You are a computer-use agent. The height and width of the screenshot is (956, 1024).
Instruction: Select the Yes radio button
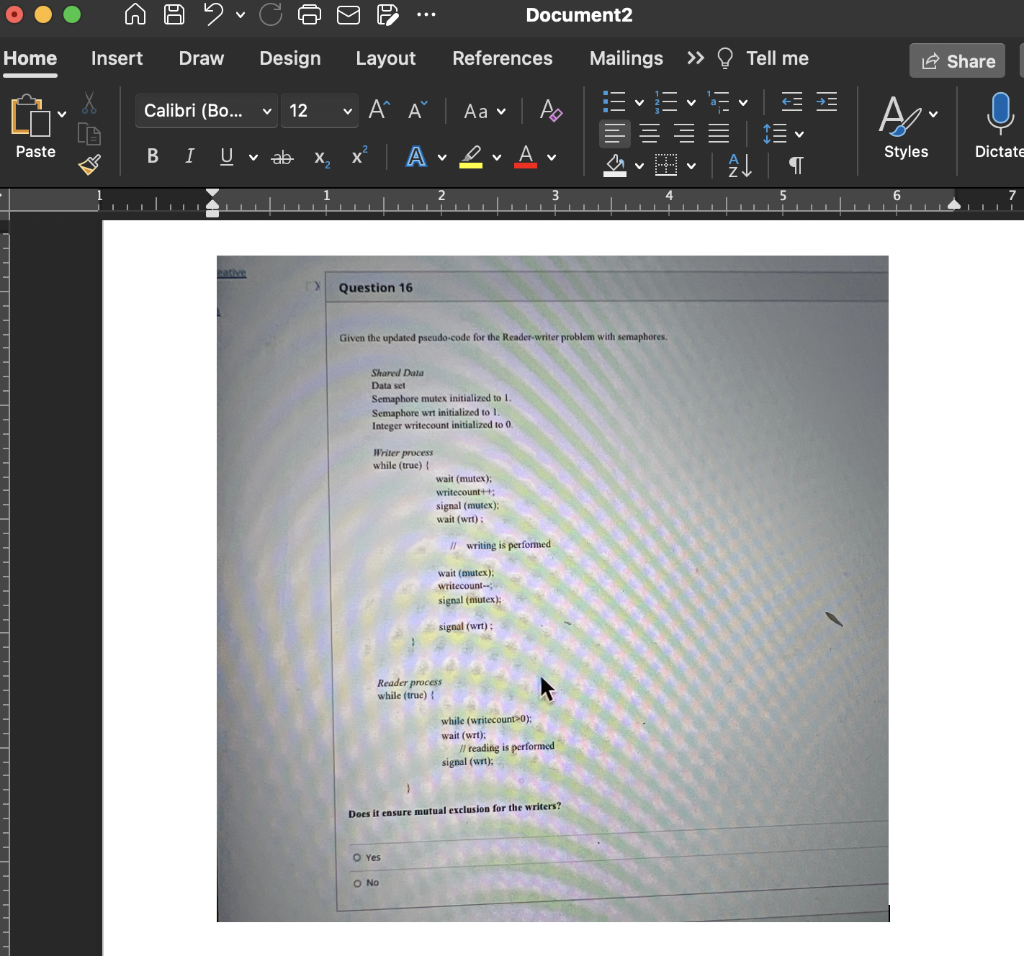click(357, 857)
